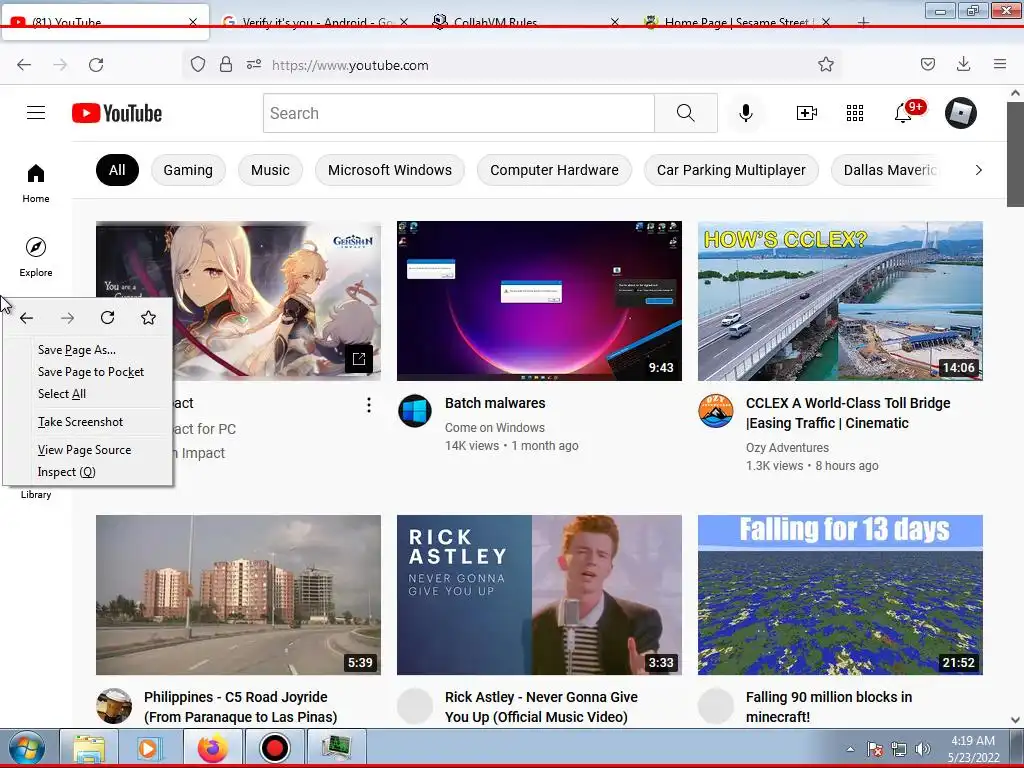The width and height of the screenshot is (1024, 768).
Task: Click the context menu reload icon
Action: click(108, 318)
